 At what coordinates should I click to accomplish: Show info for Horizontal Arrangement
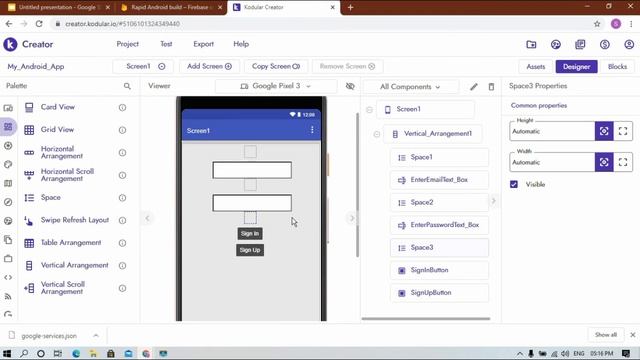(122, 153)
